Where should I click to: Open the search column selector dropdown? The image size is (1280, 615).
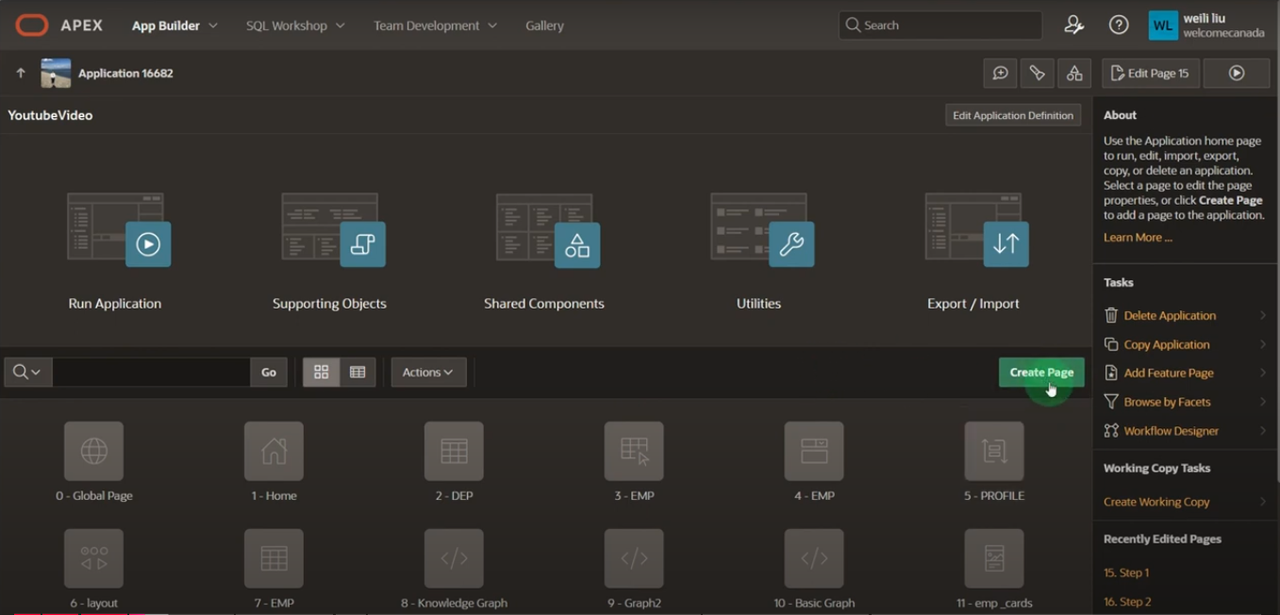pos(27,372)
